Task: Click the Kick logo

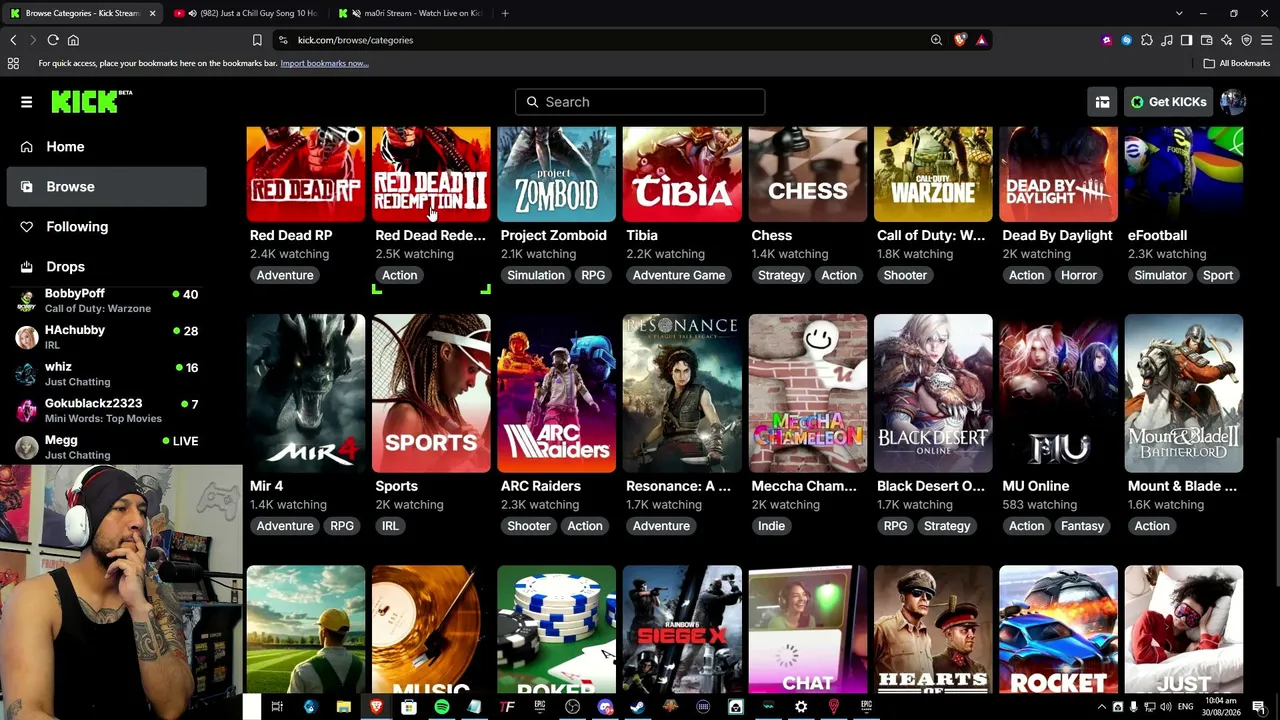Action: pyautogui.click(x=91, y=101)
